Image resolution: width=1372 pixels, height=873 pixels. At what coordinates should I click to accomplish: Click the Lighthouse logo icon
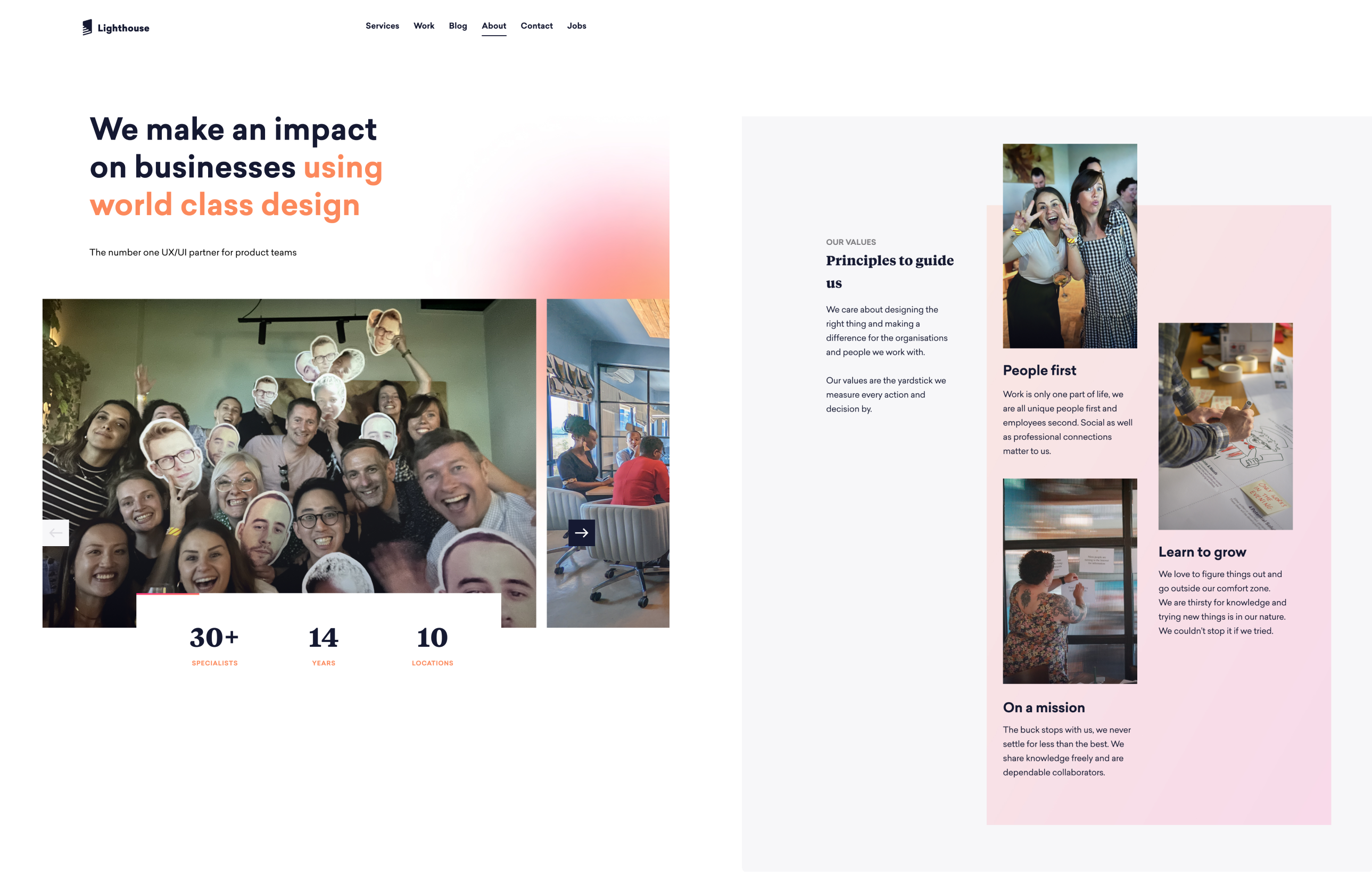coord(87,27)
